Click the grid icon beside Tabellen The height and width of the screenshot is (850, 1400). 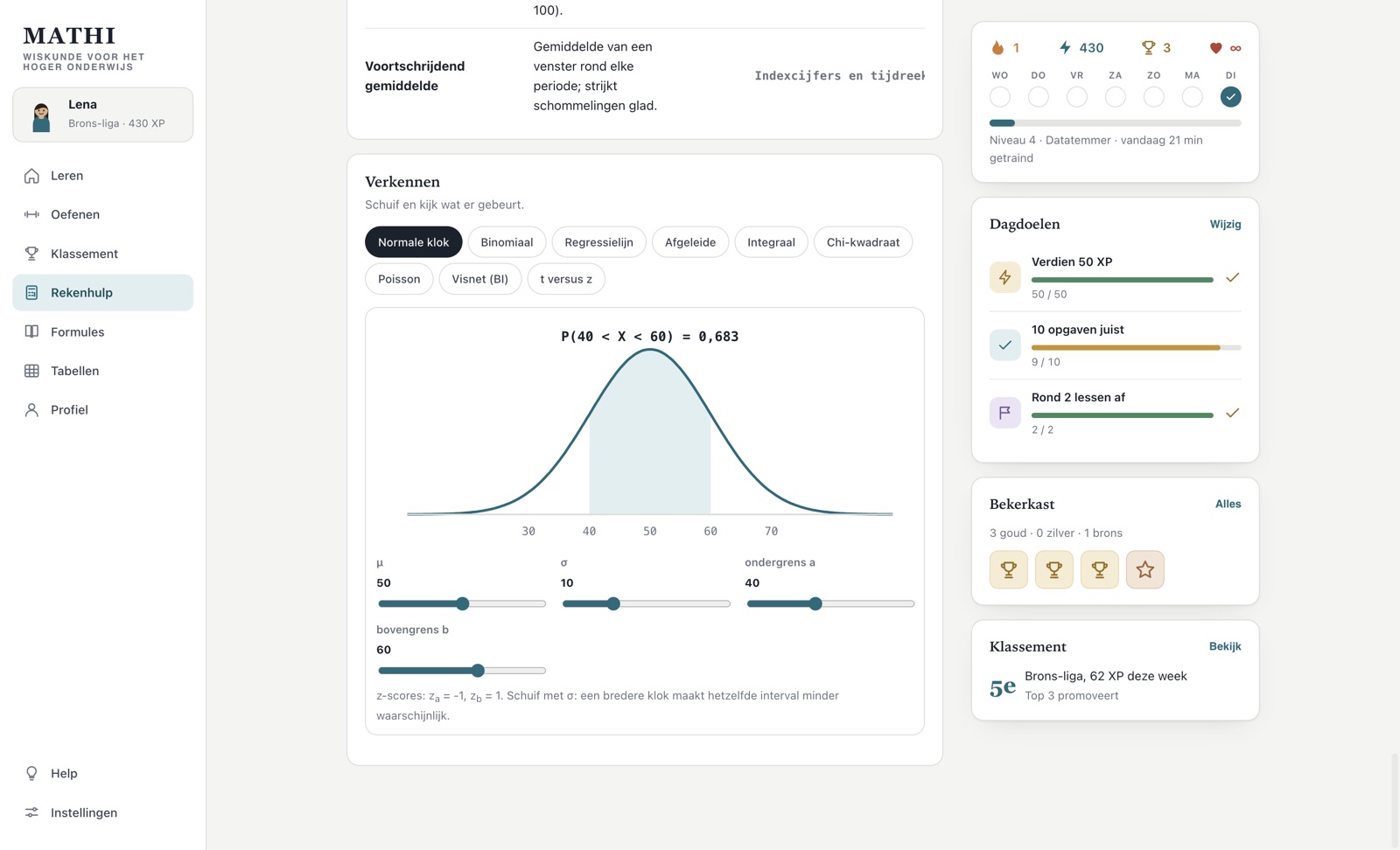31,371
